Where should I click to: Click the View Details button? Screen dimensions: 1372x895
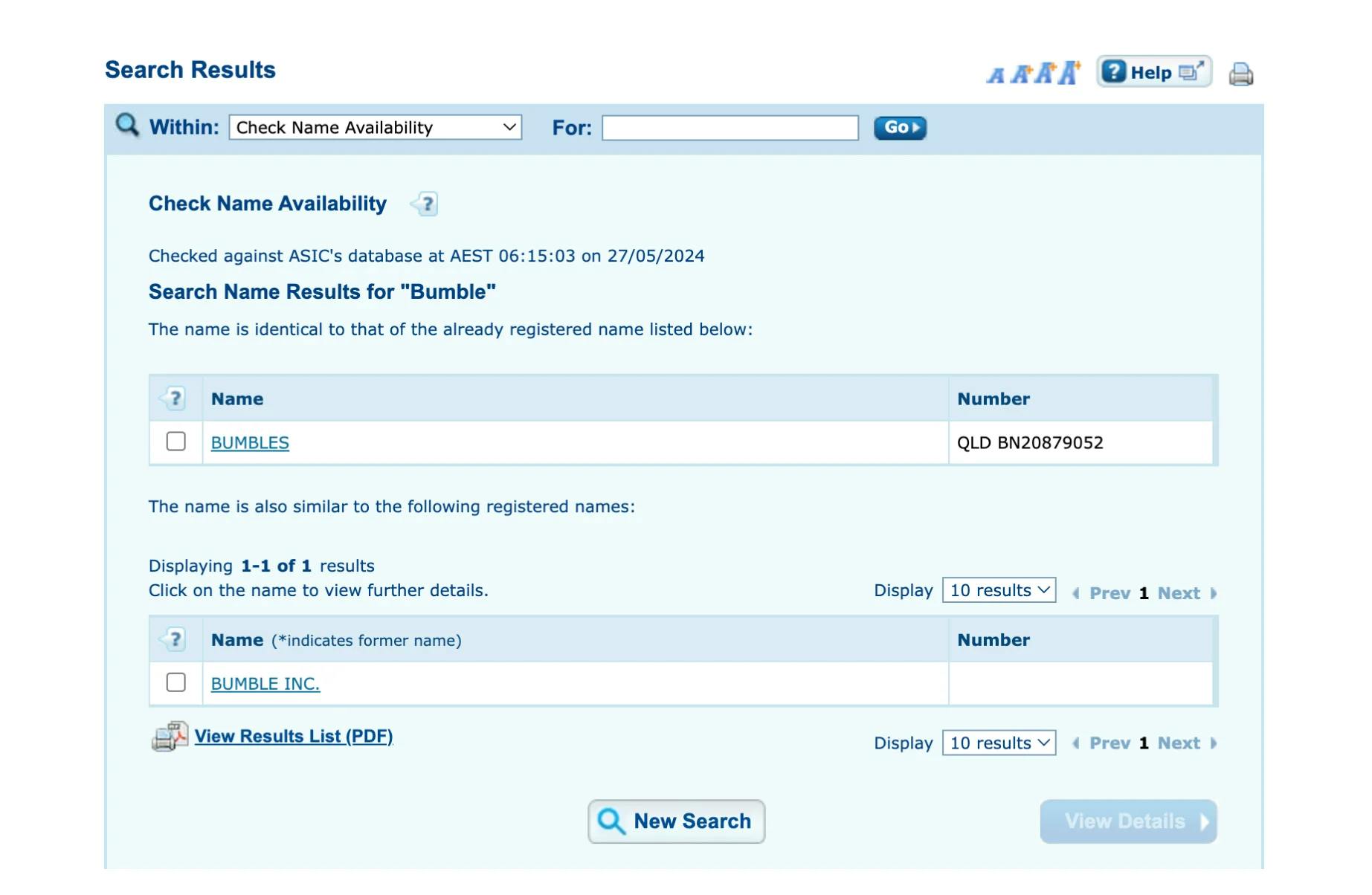pyautogui.click(x=1128, y=821)
